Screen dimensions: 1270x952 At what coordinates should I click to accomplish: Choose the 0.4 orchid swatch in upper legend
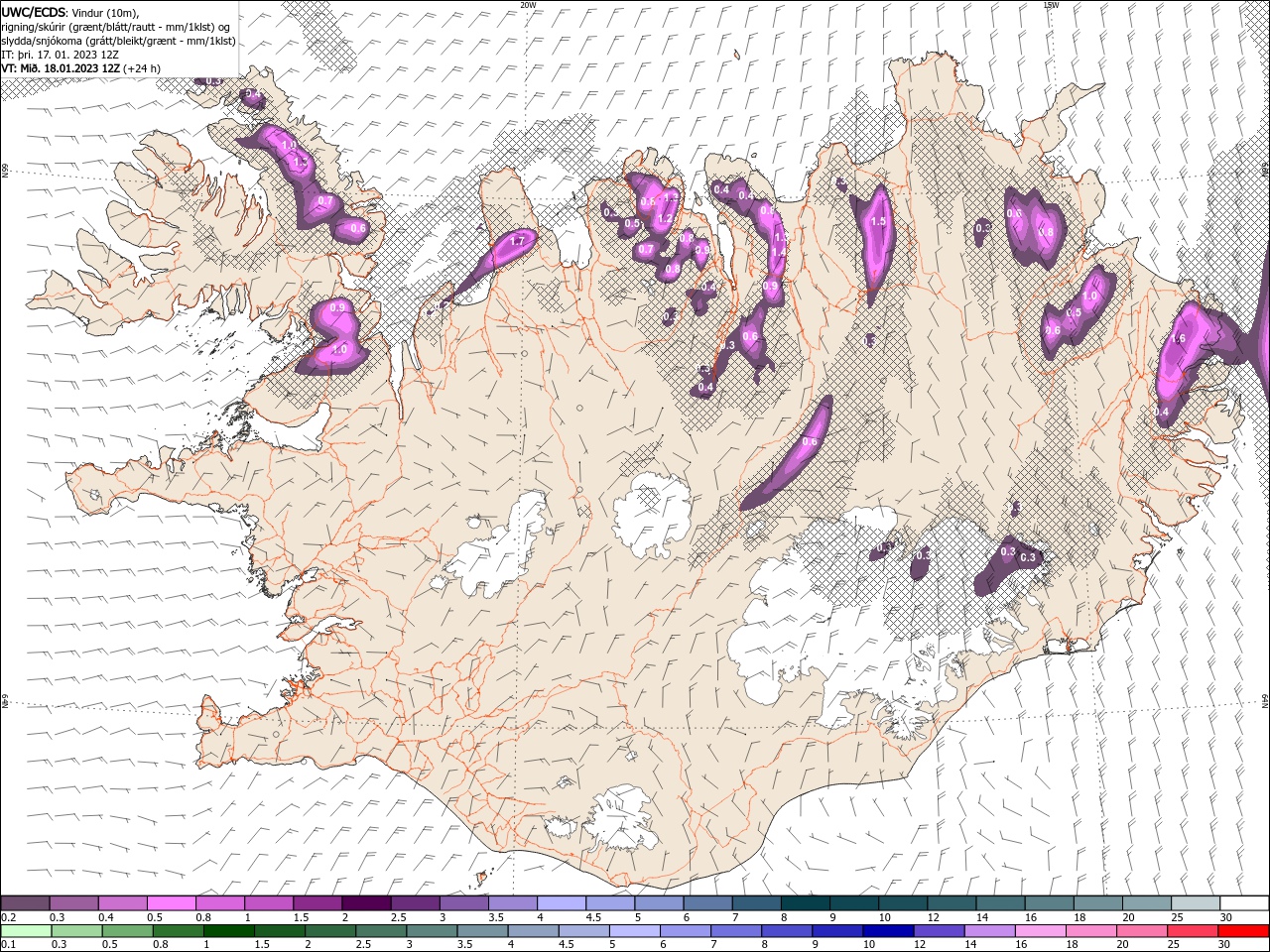click(x=123, y=903)
